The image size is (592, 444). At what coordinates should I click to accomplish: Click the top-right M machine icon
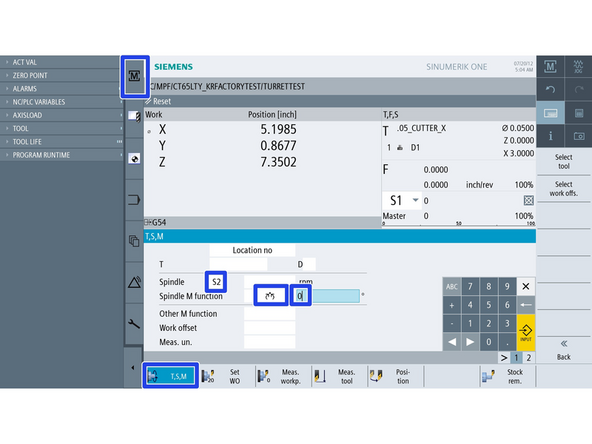click(x=550, y=67)
